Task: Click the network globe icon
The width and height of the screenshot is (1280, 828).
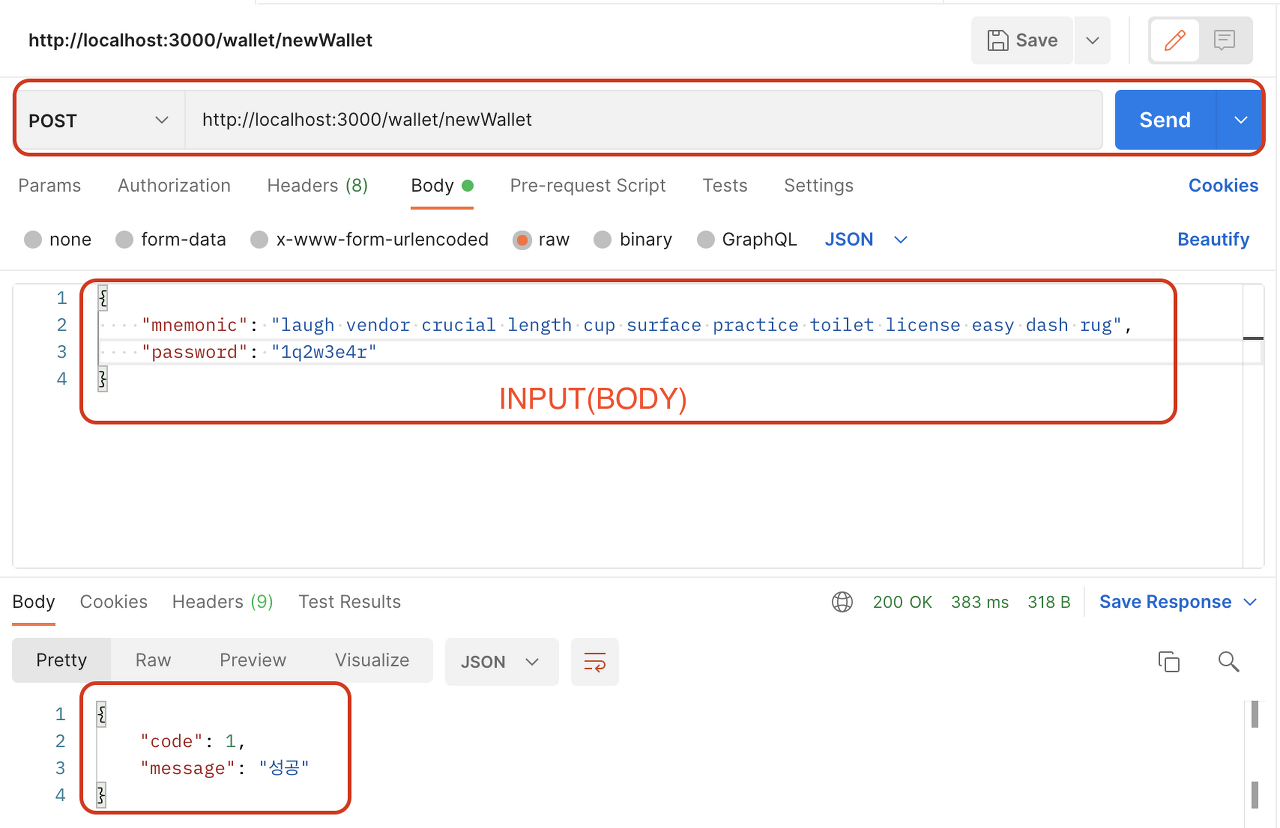Action: (843, 602)
